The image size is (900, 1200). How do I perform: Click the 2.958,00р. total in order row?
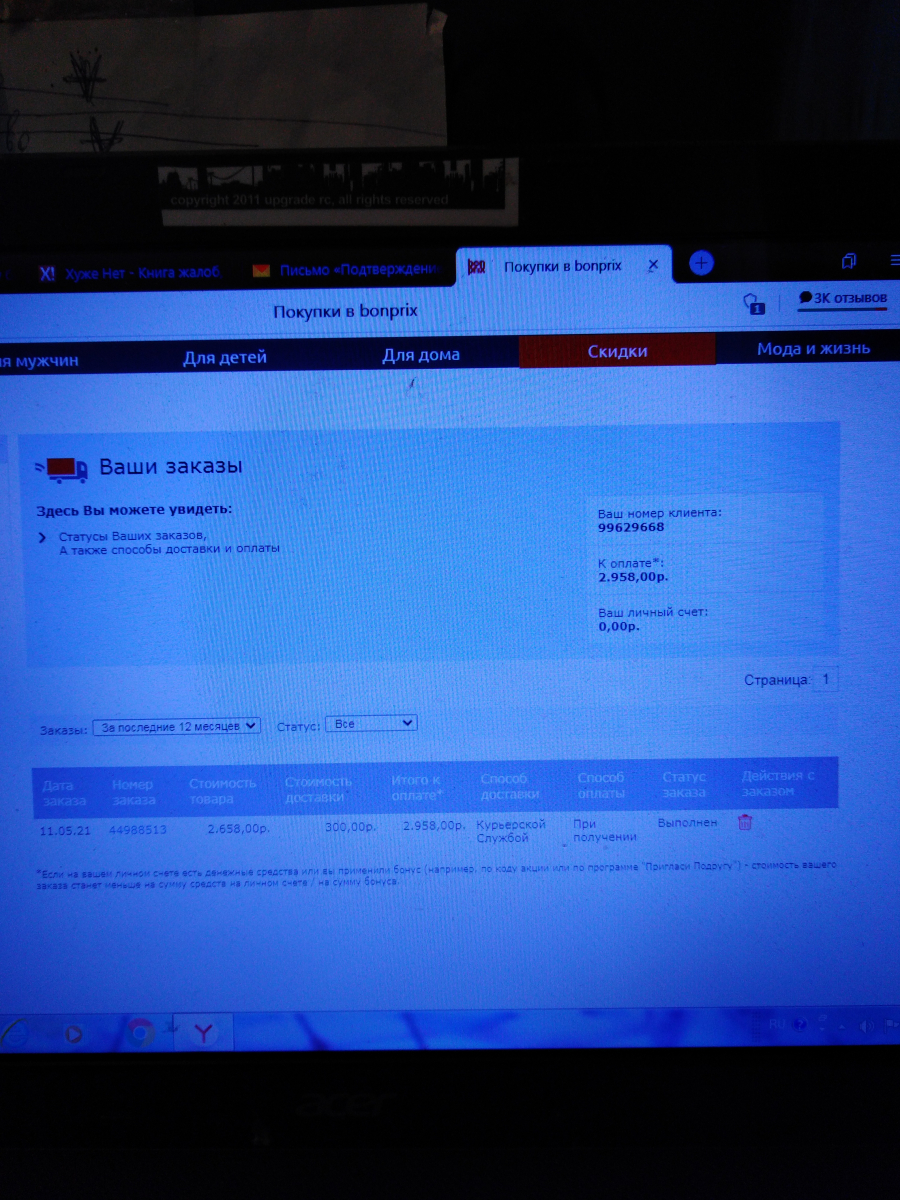[x=434, y=827]
